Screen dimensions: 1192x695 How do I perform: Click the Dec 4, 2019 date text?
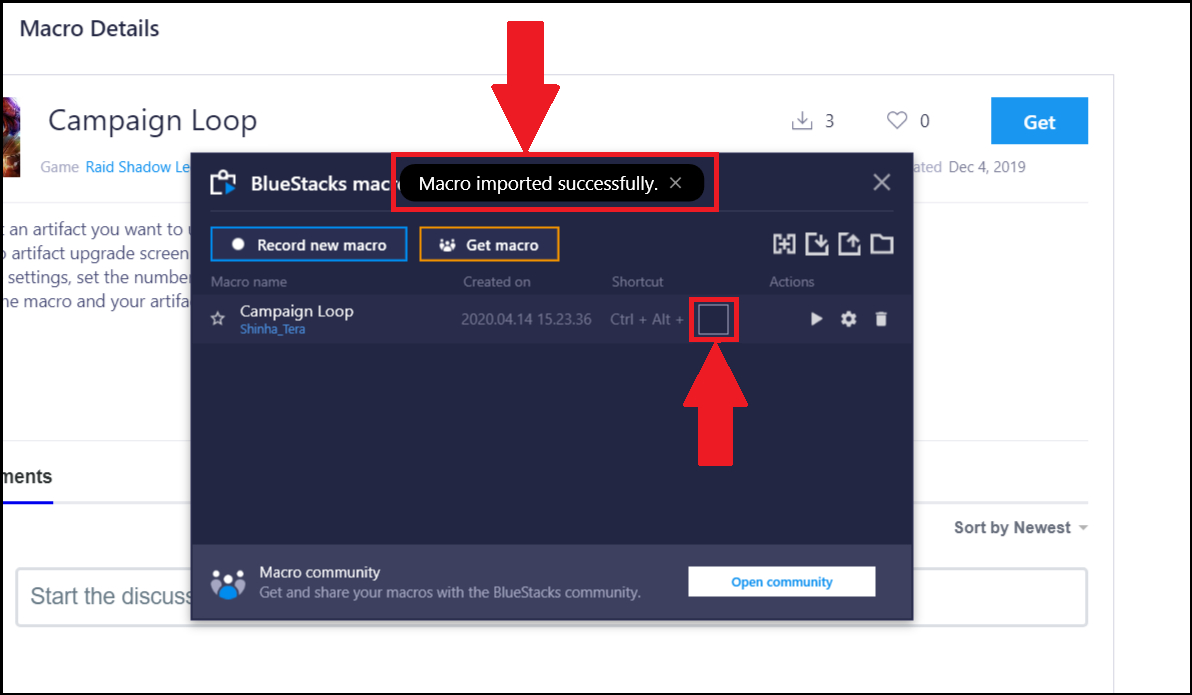pyautogui.click(x=987, y=167)
